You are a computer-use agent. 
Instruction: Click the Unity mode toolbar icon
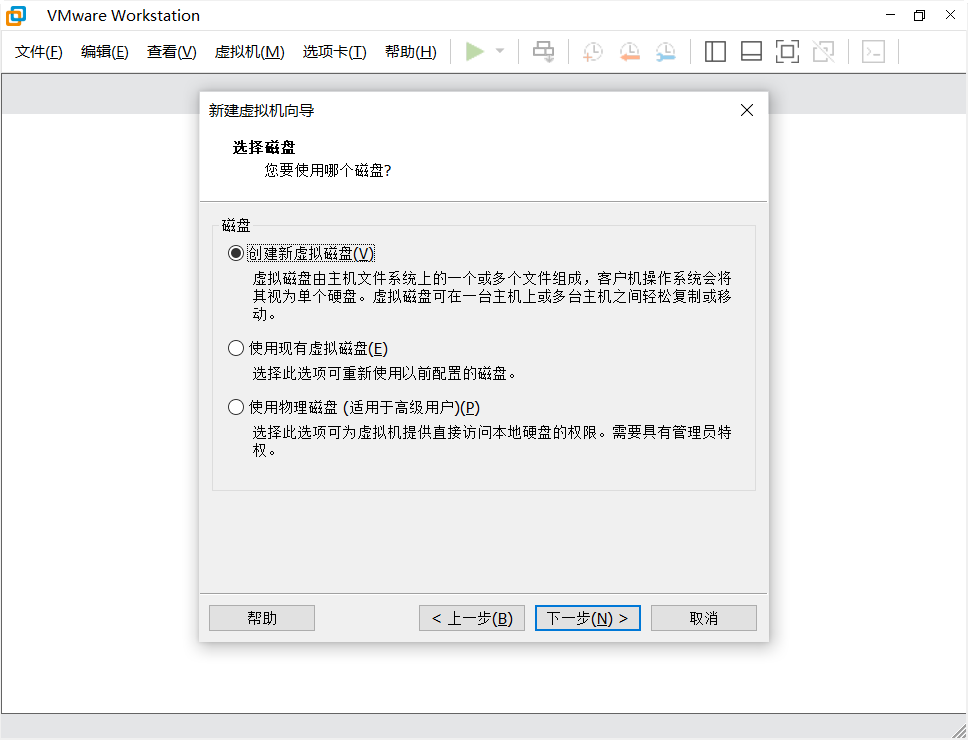pyautogui.click(x=824, y=52)
